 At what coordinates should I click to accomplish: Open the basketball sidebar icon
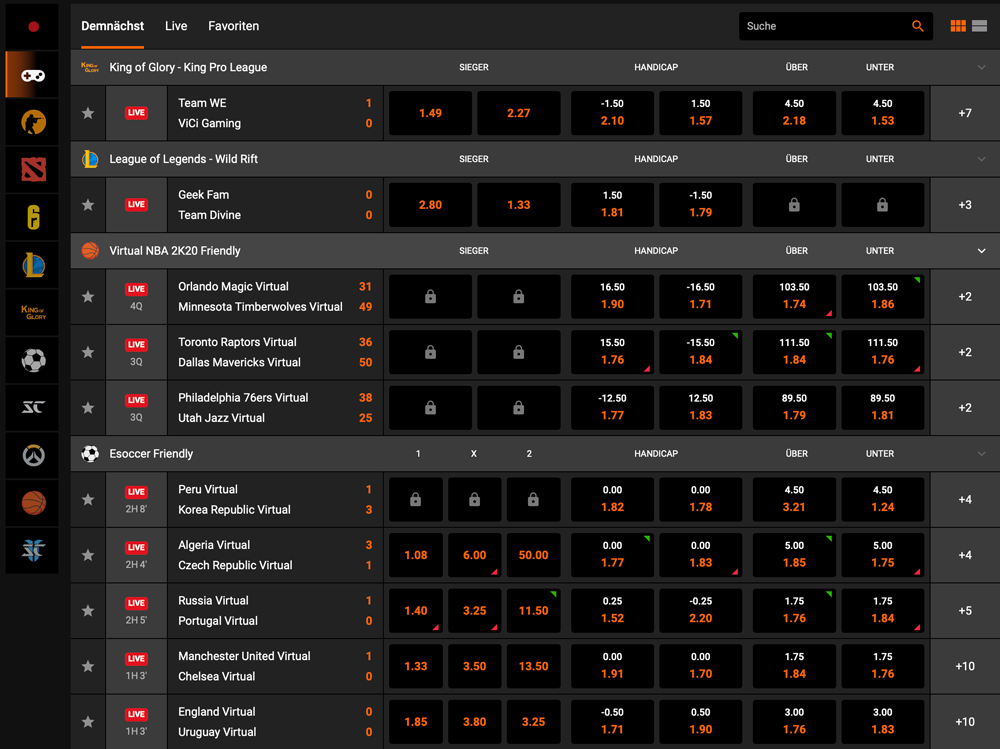pos(33,503)
